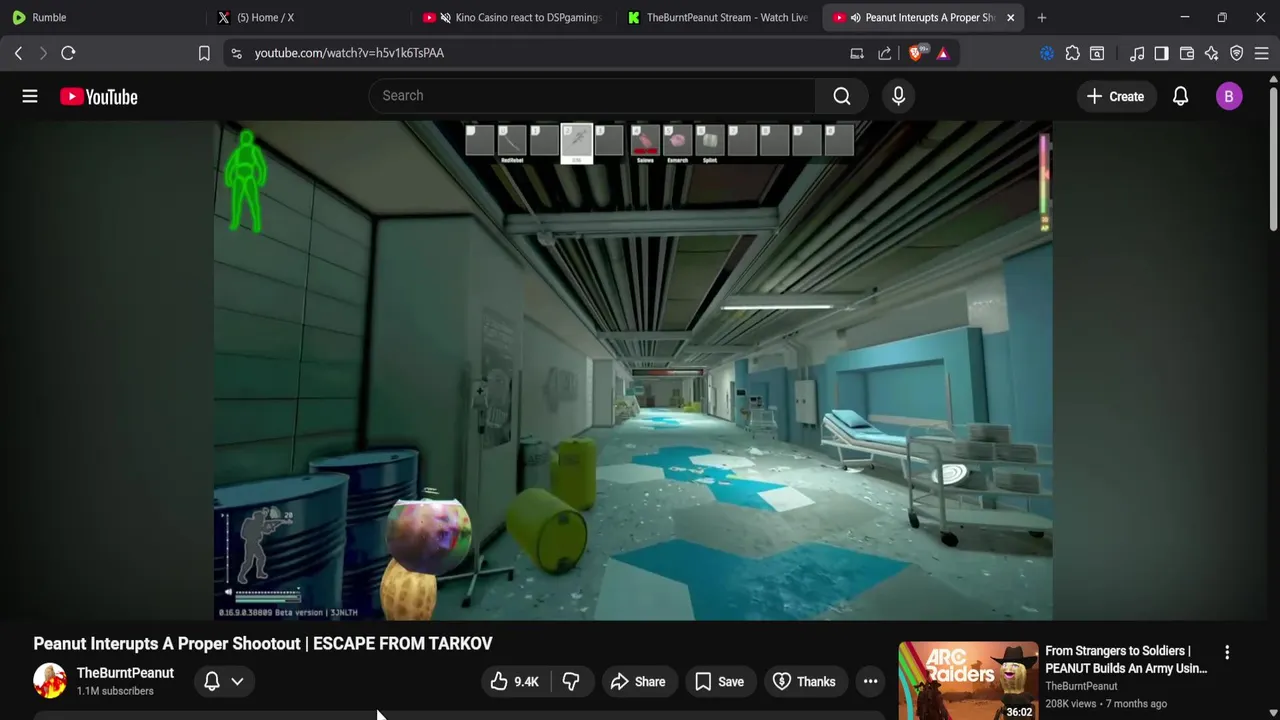The height and width of the screenshot is (720, 1280).
Task: Go forward to the next page
Action: pos(43,53)
